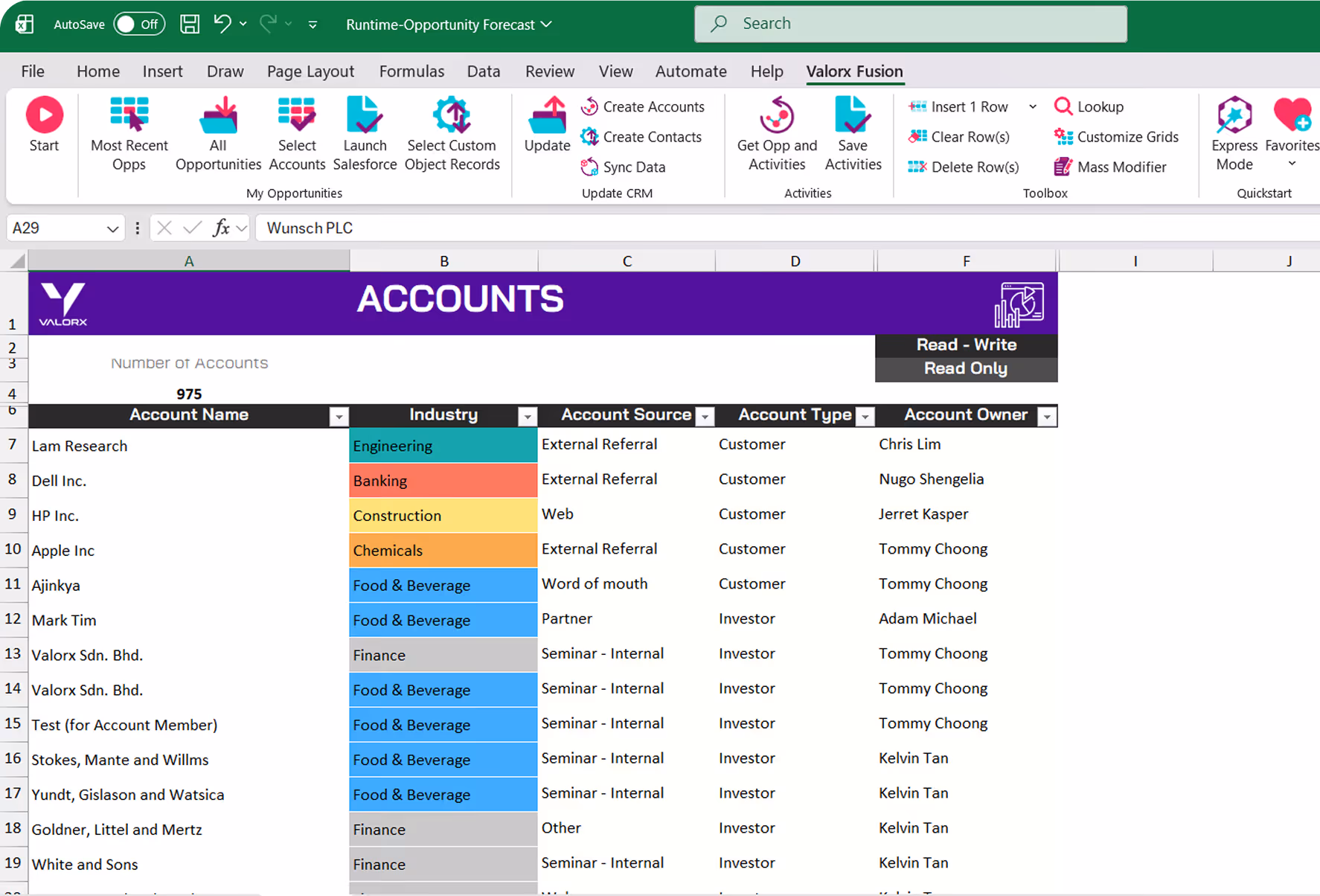Open Account Source filter dropdown

[704, 417]
